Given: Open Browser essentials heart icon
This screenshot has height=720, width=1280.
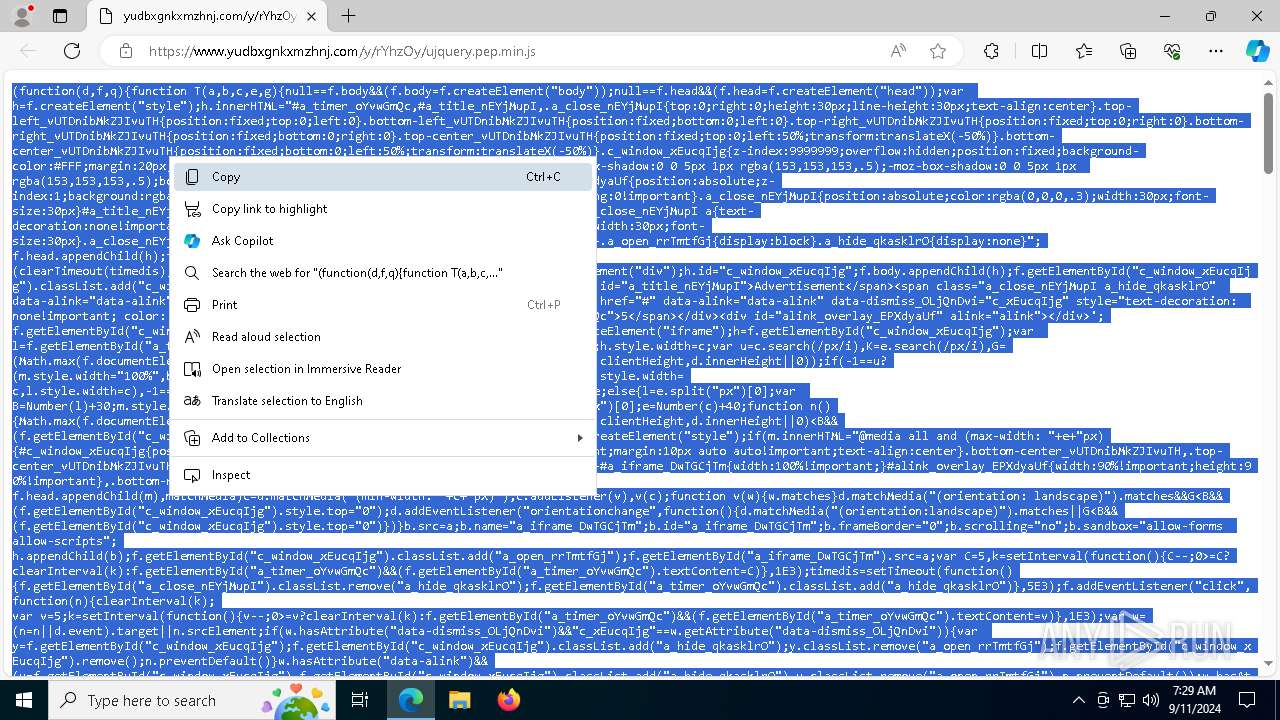Looking at the screenshot, I should [1172, 51].
